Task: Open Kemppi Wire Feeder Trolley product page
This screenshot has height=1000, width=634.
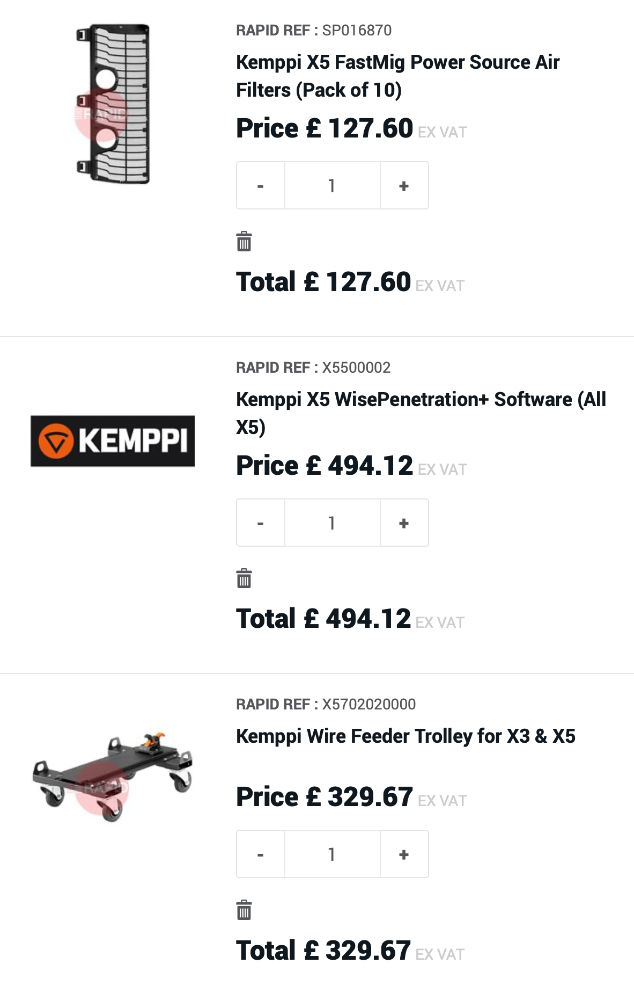Action: click(x=405, y=737)
